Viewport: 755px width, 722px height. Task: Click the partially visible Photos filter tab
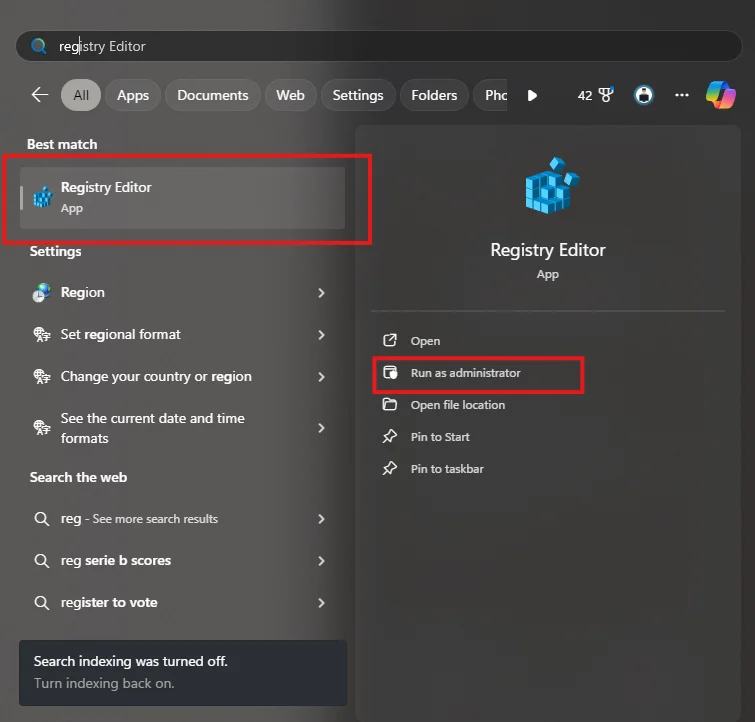(x=491, y=95)
